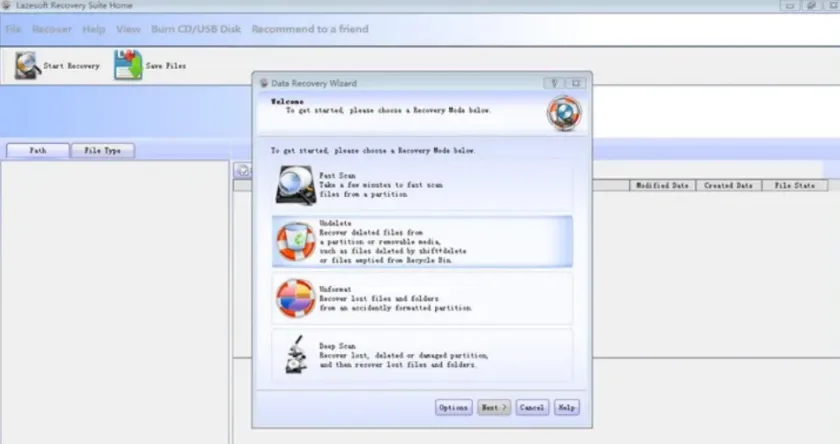The width and height of the screenshot is (840, 444).
Task: Click the Next button in the wizard
Action: (494, 408)
